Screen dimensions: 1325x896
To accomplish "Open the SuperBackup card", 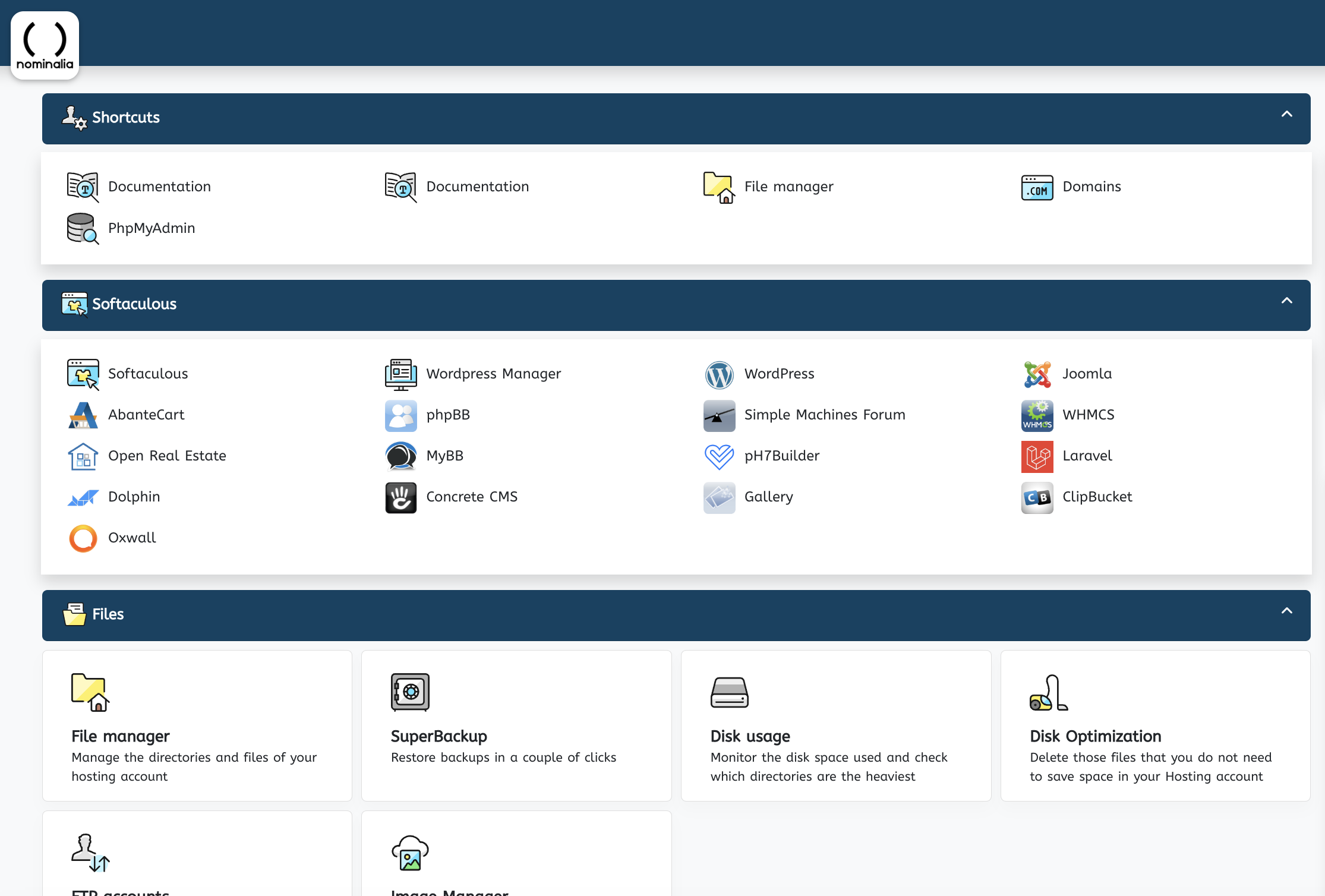I will [x=516, y=725].
